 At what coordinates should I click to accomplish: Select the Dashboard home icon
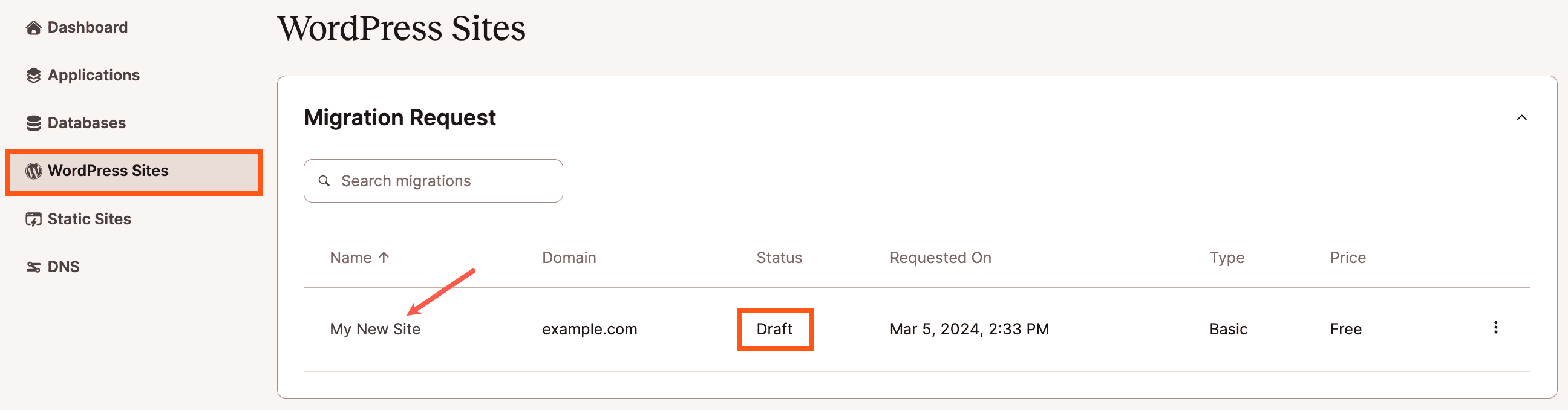[33, 27]
